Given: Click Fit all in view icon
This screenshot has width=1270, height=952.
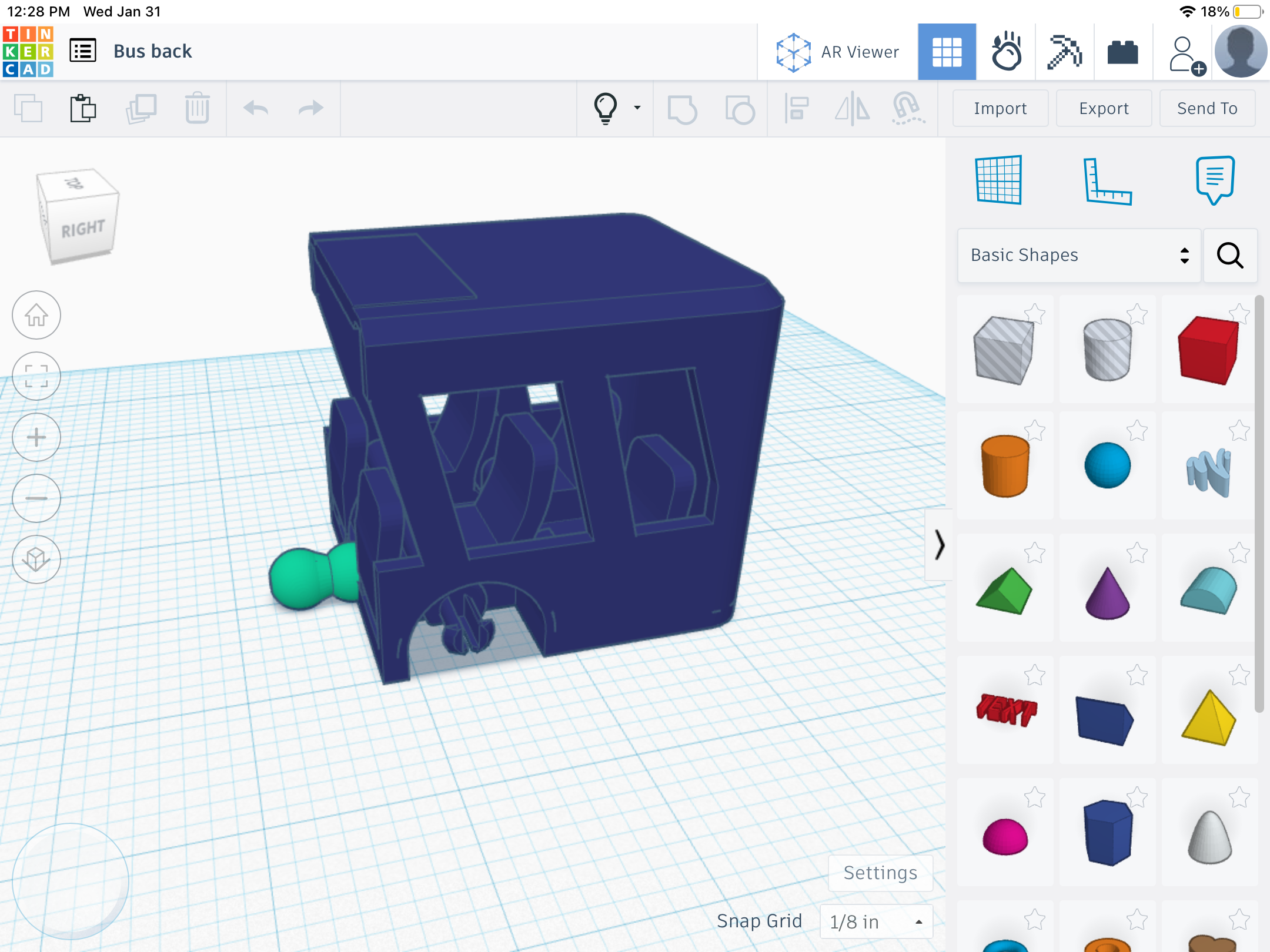Looking at the screenshot, I should (36, 377).
